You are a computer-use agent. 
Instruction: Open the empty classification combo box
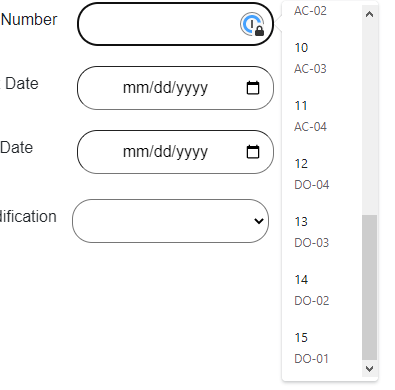[x=170, y=221]
